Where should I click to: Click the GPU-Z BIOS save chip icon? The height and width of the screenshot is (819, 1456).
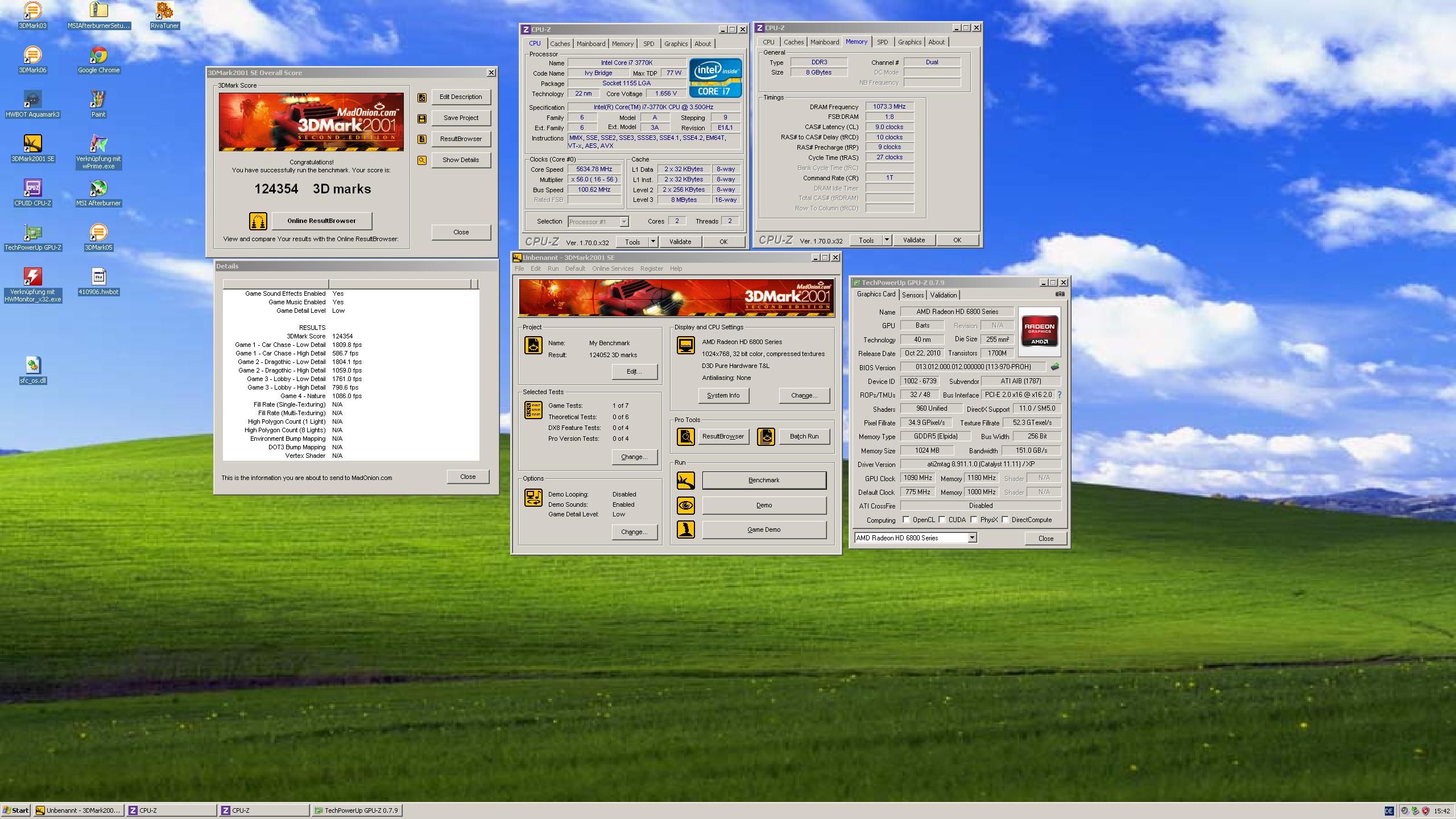pos(1055,367)
